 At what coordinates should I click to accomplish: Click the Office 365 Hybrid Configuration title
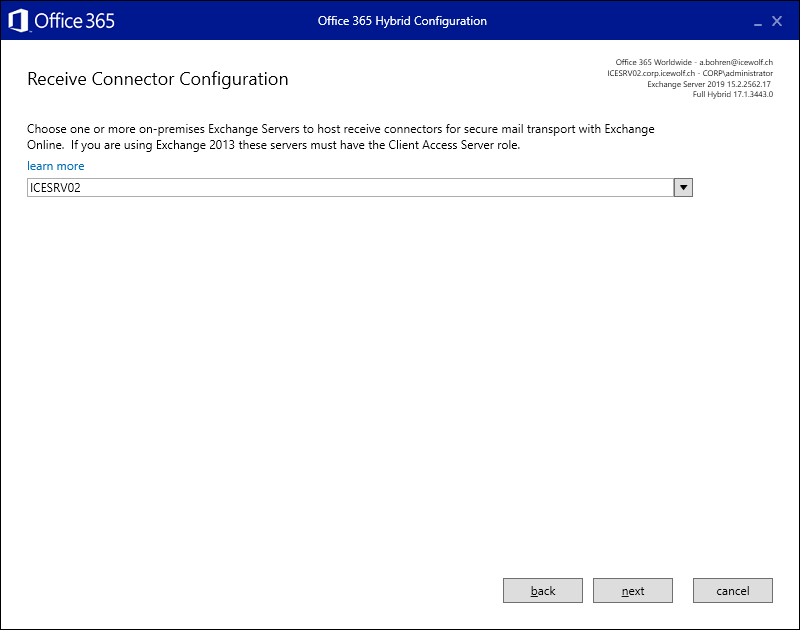click(402, 21)
